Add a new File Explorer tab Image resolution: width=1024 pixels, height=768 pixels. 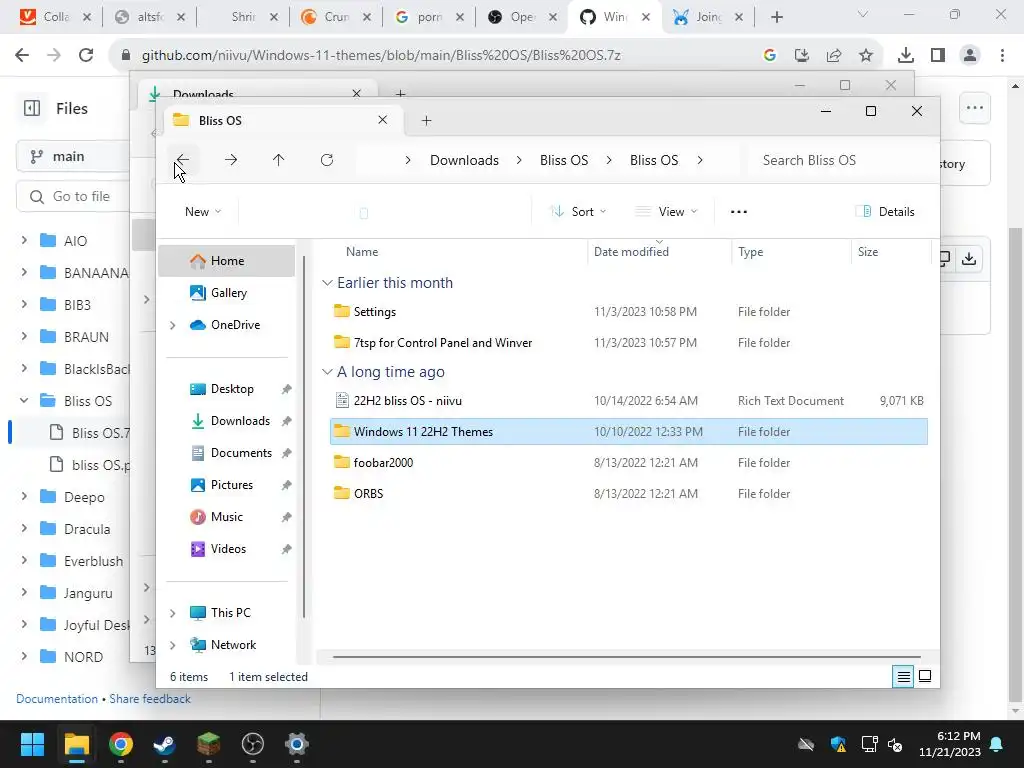pyautogui.click(x=426, y=120)
